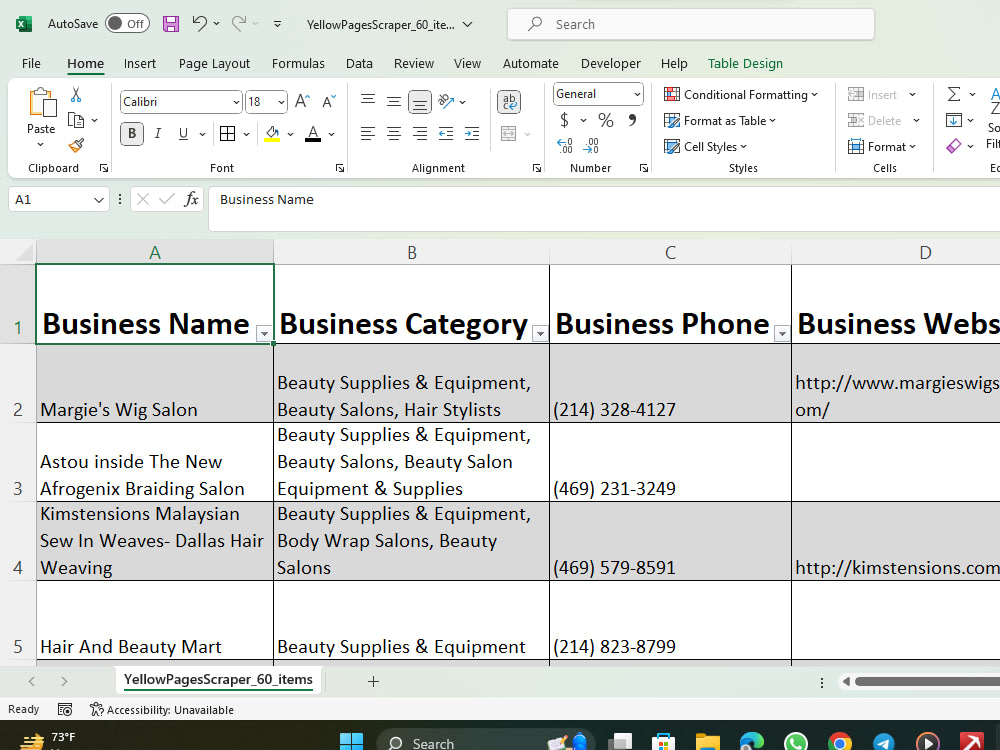Center text horizontally

click(x=393, y=133)
